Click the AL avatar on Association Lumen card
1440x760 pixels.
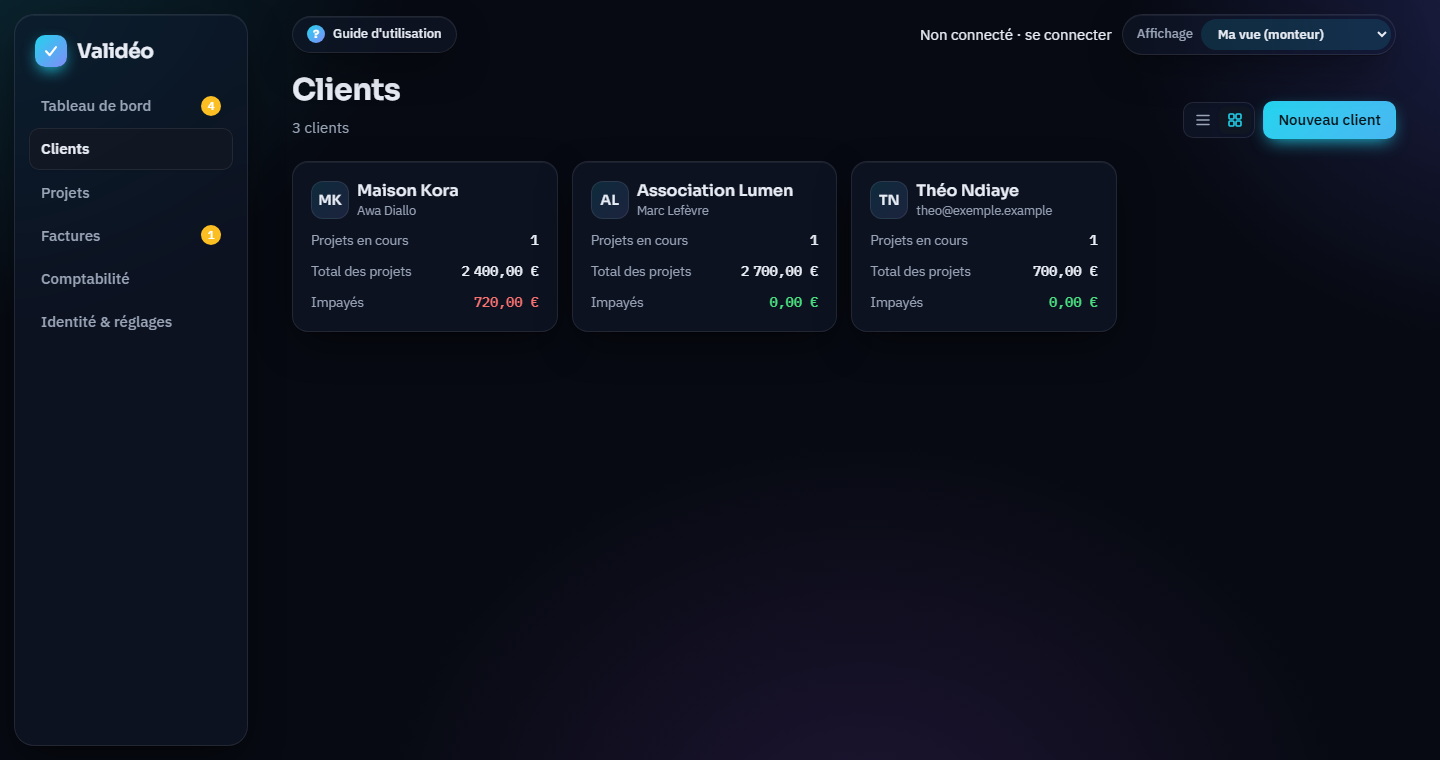click(x=610, y=200)
